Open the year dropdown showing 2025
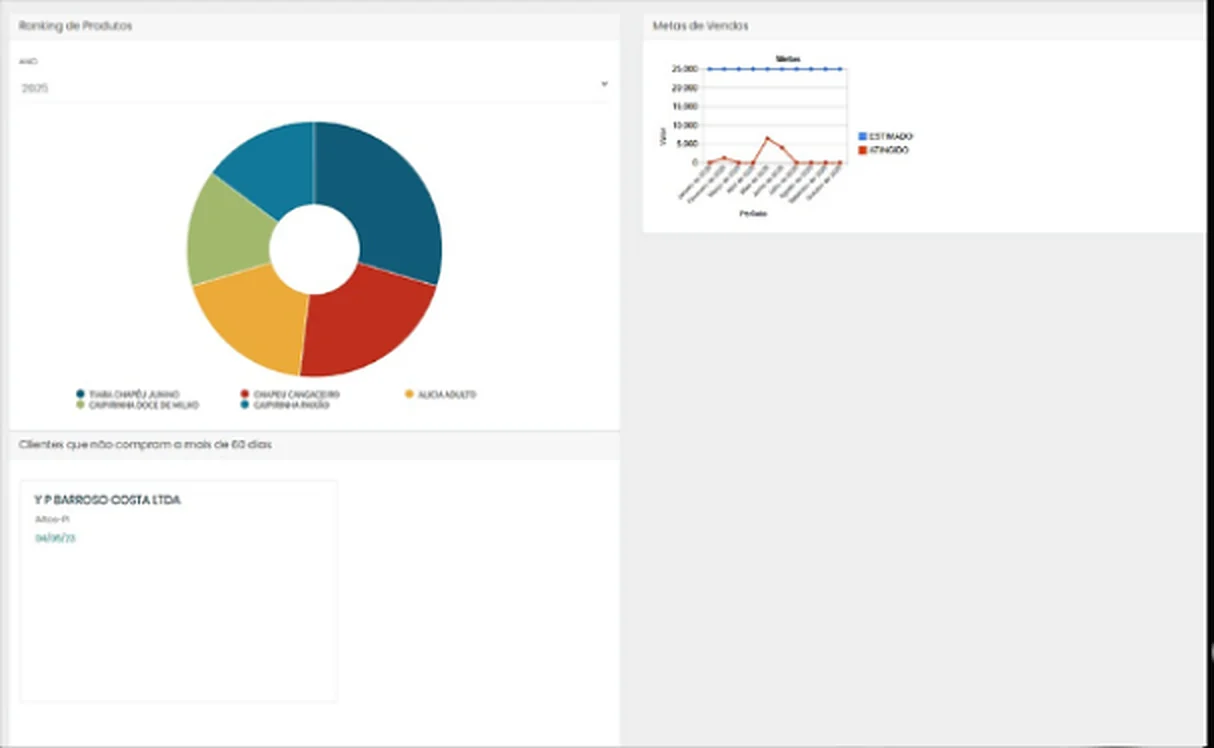Screen dimensions: 1214x748 314,87
